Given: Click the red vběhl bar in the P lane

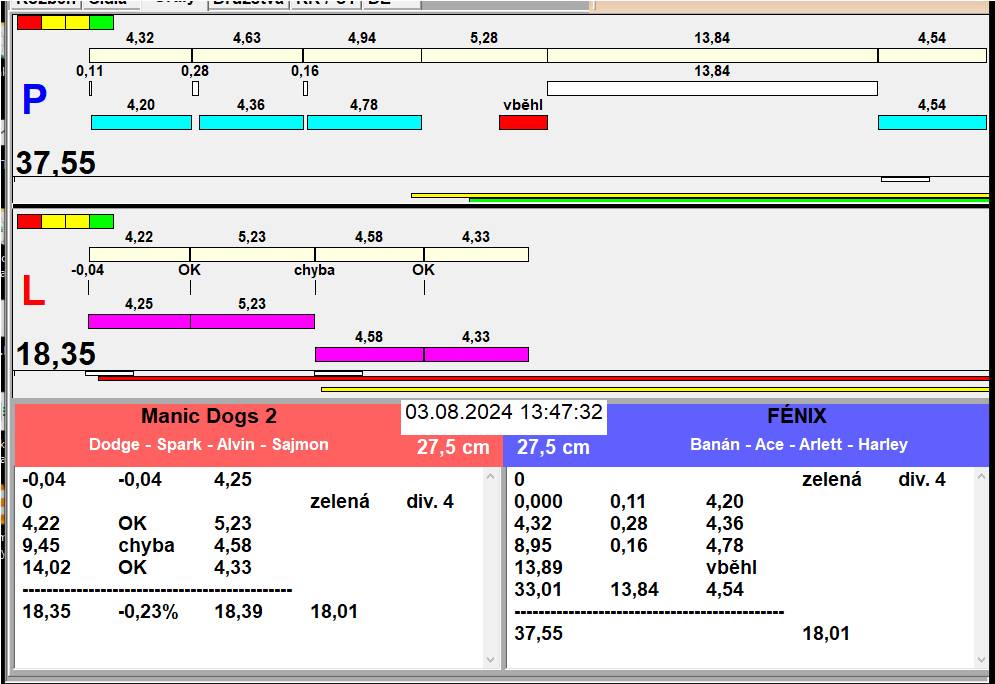Looking at the screenshot, I should click(523, 123).
